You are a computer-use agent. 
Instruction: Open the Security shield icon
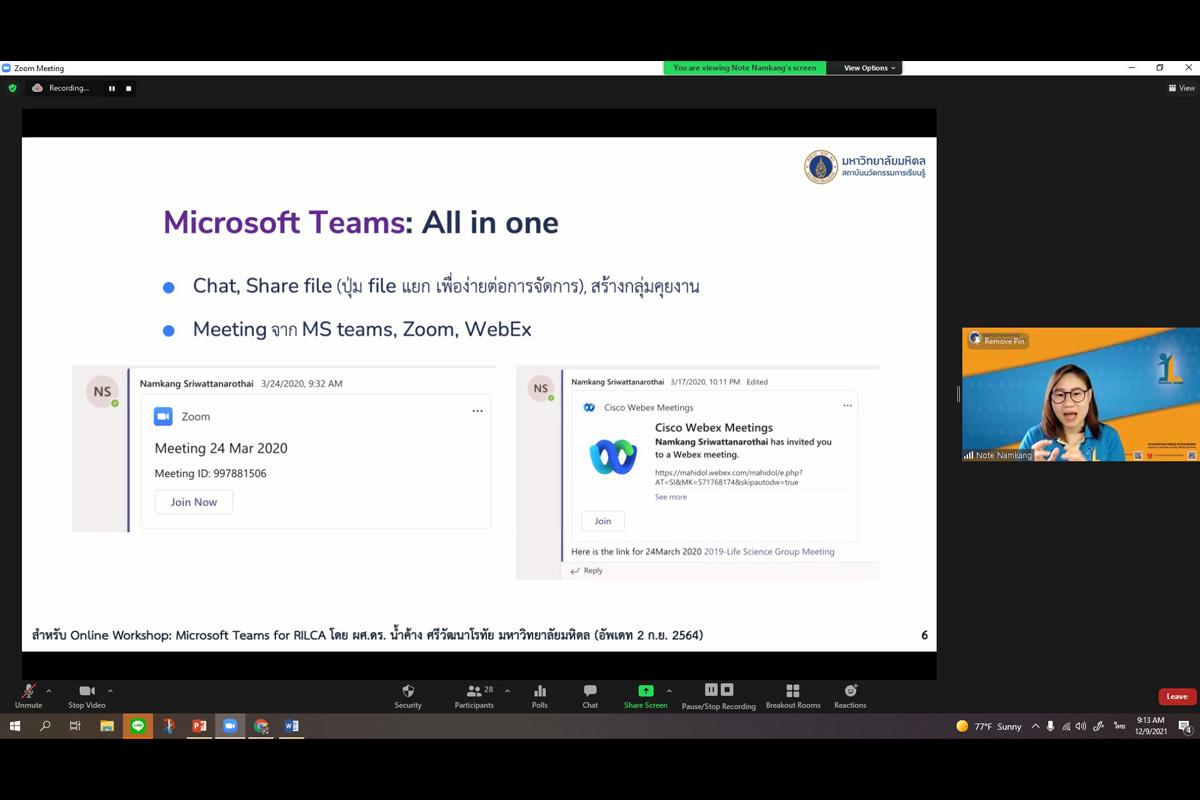pos(408,691)
